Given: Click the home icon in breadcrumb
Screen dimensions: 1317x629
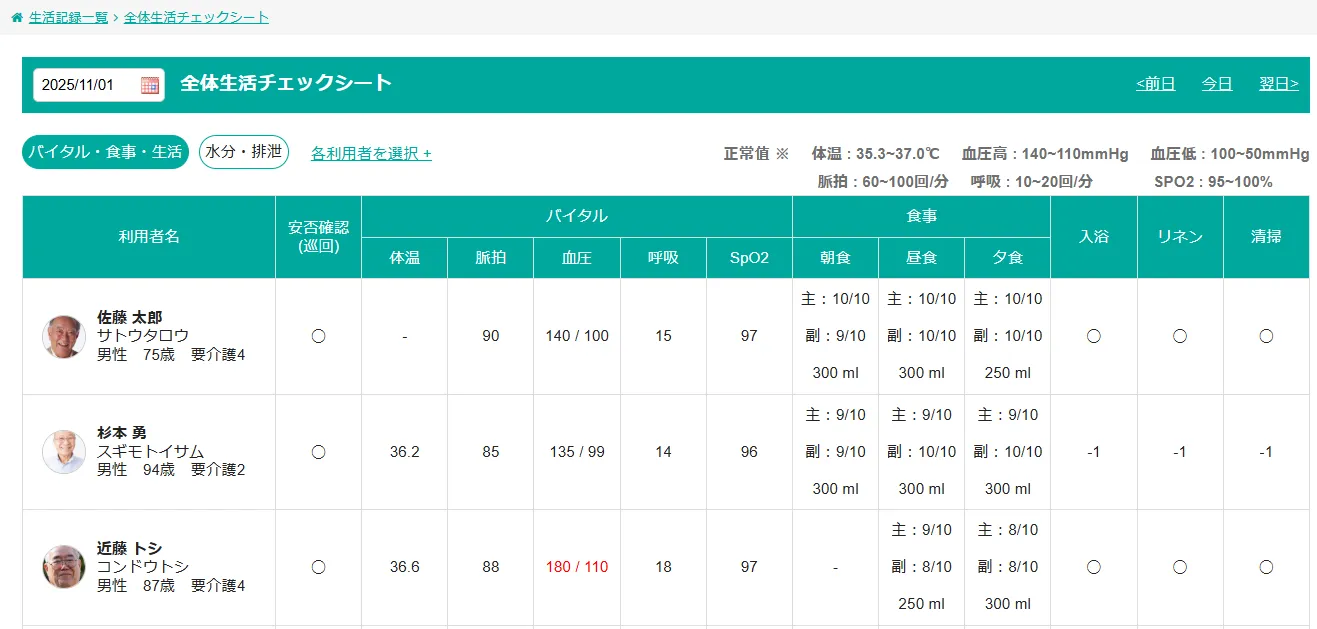Looking at the screenshot, I should 16,18.
